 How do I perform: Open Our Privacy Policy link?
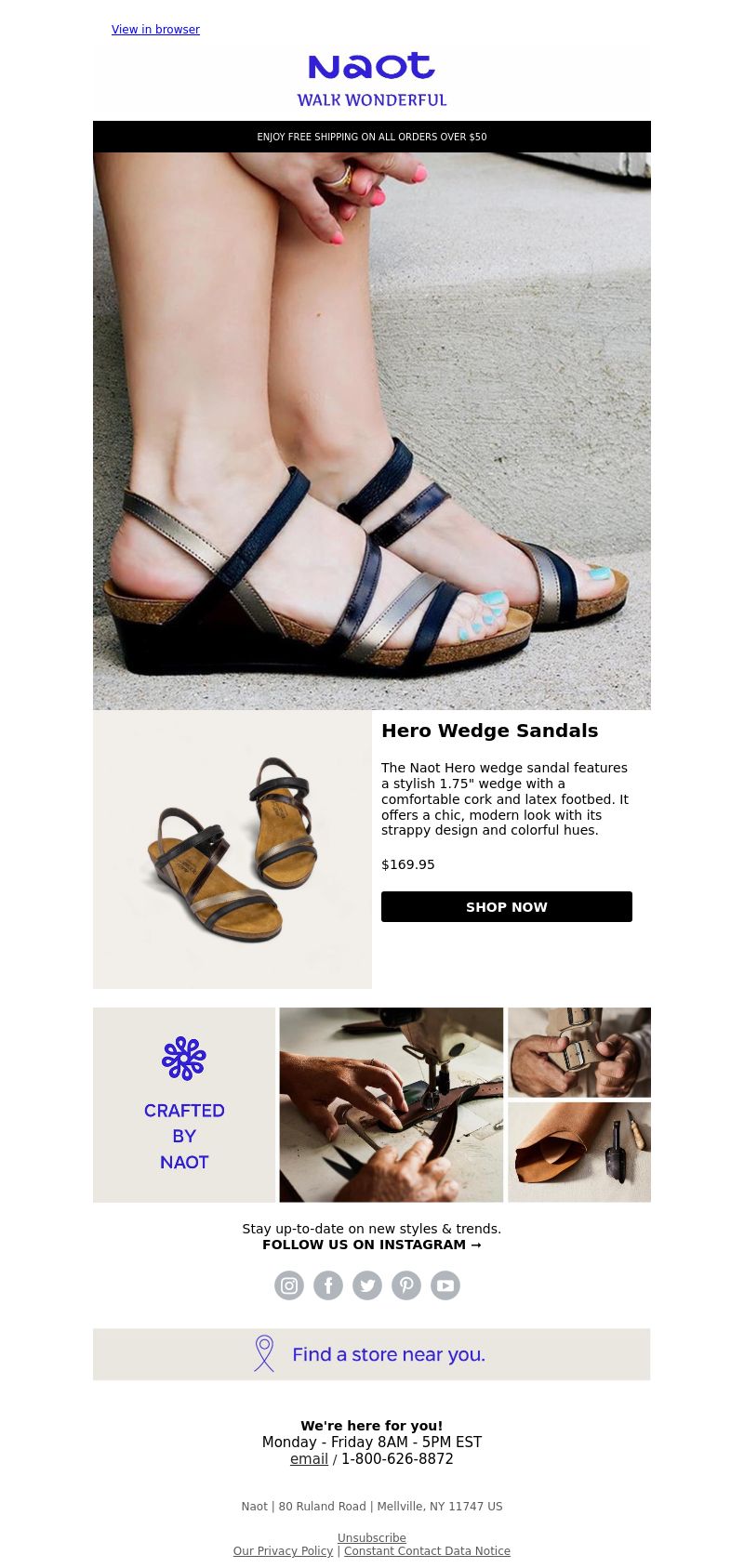click(283, 1551)
